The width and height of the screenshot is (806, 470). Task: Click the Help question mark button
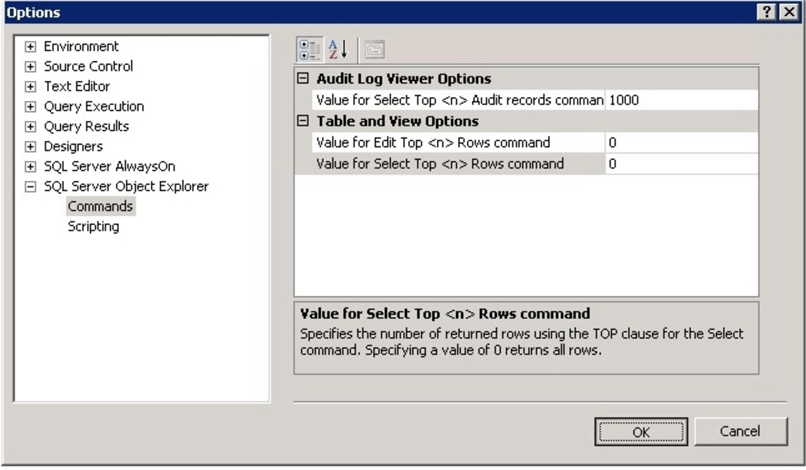point(766,12)
